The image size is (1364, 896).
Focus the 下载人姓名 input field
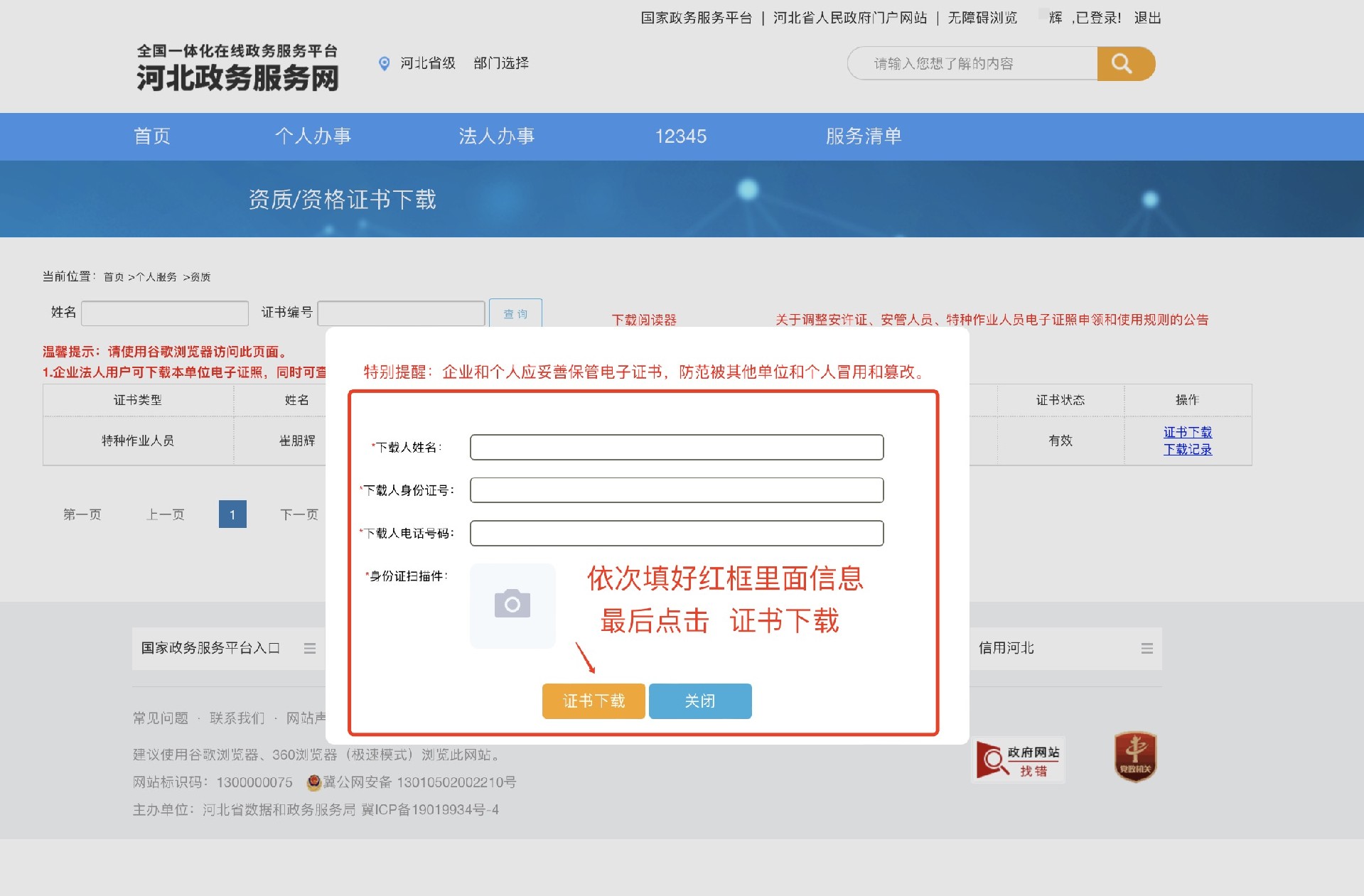(677, 447)
